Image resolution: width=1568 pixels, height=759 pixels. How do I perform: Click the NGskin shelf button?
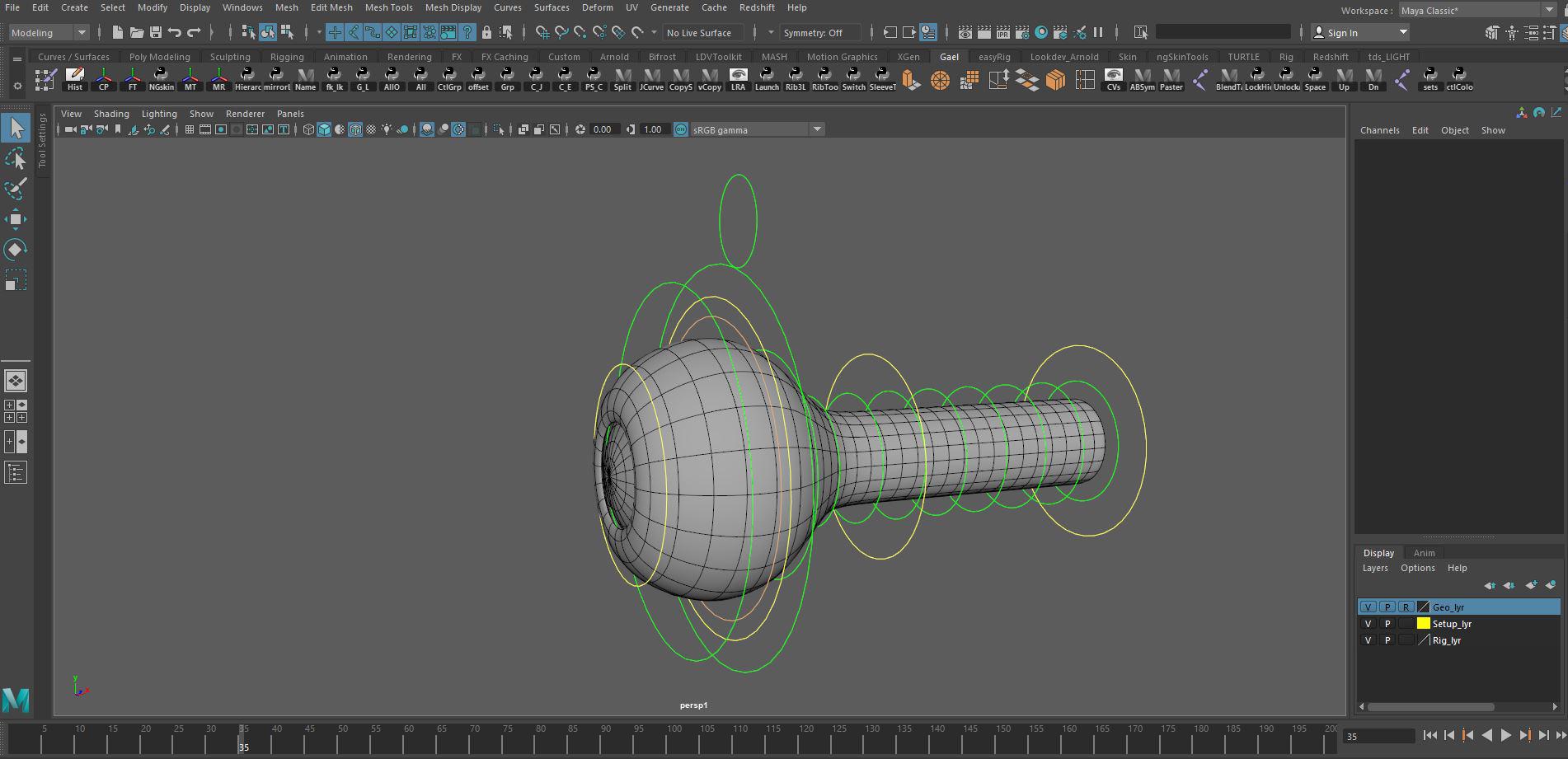pos(162,80)
